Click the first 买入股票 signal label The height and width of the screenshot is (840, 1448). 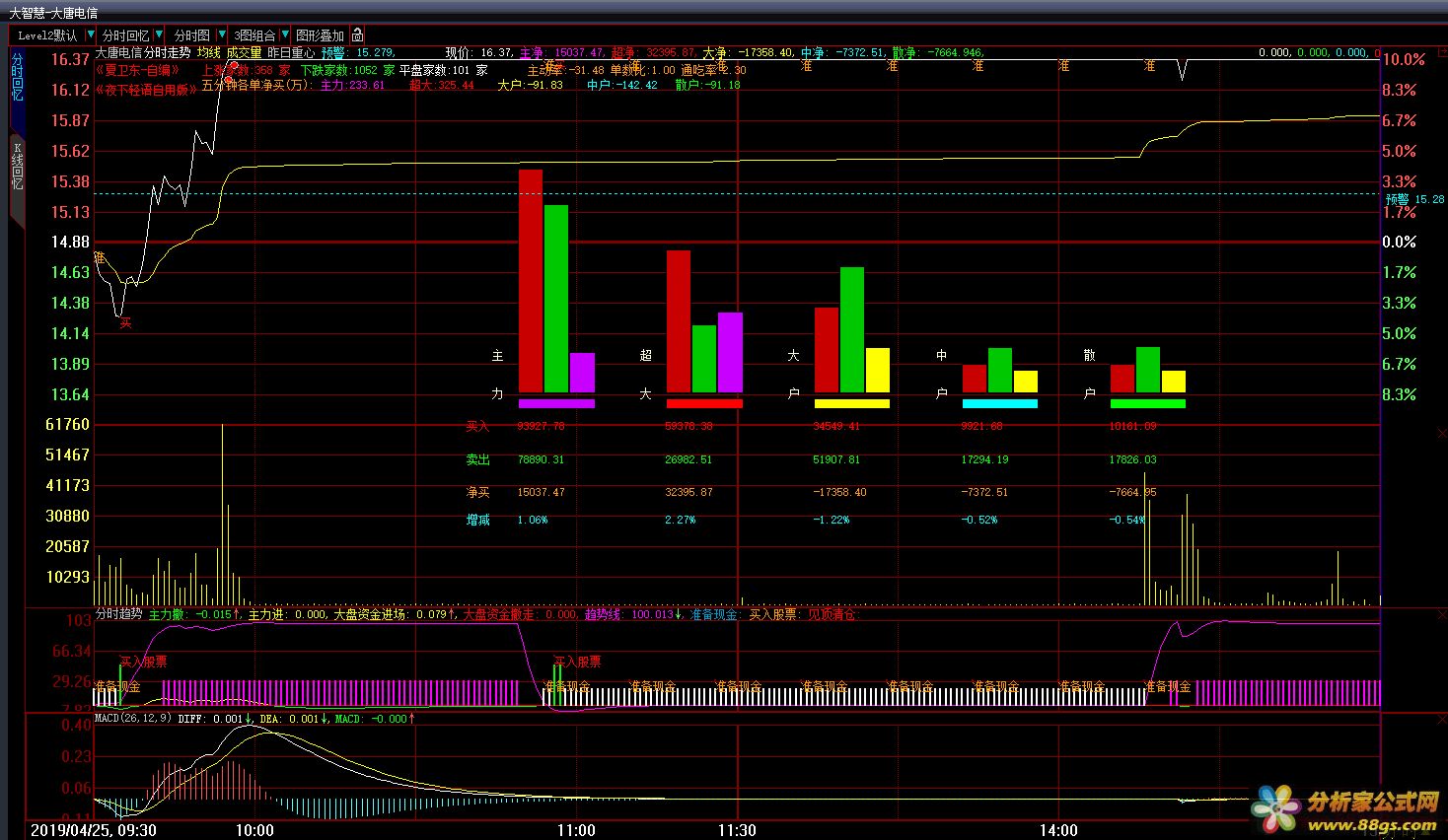click(x=144, y=662)
